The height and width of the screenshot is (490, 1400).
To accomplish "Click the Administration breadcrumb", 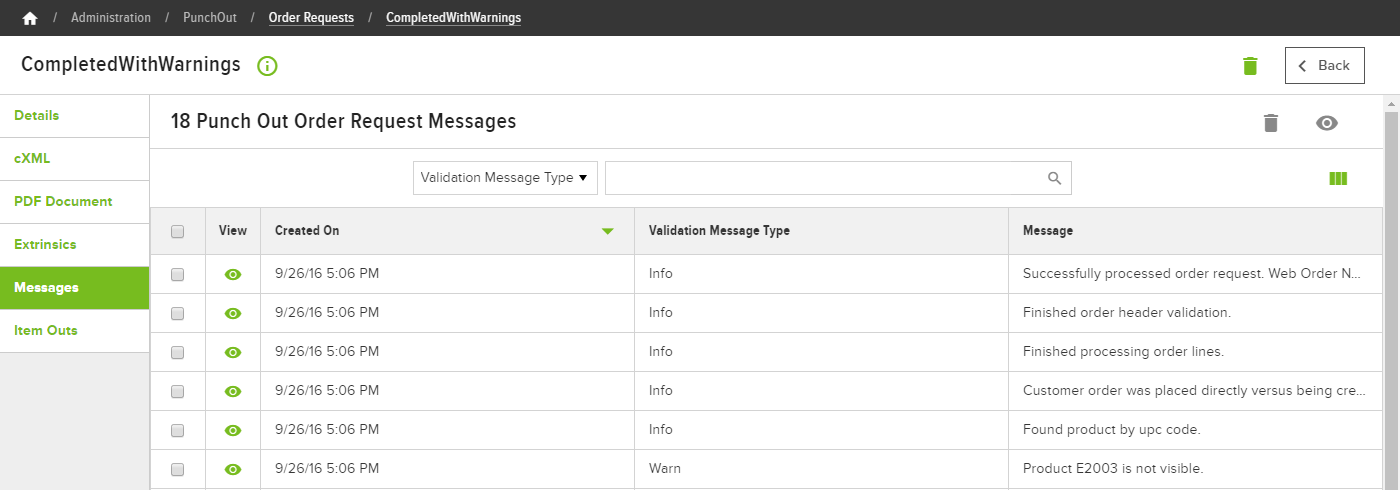I will (111, 18).
